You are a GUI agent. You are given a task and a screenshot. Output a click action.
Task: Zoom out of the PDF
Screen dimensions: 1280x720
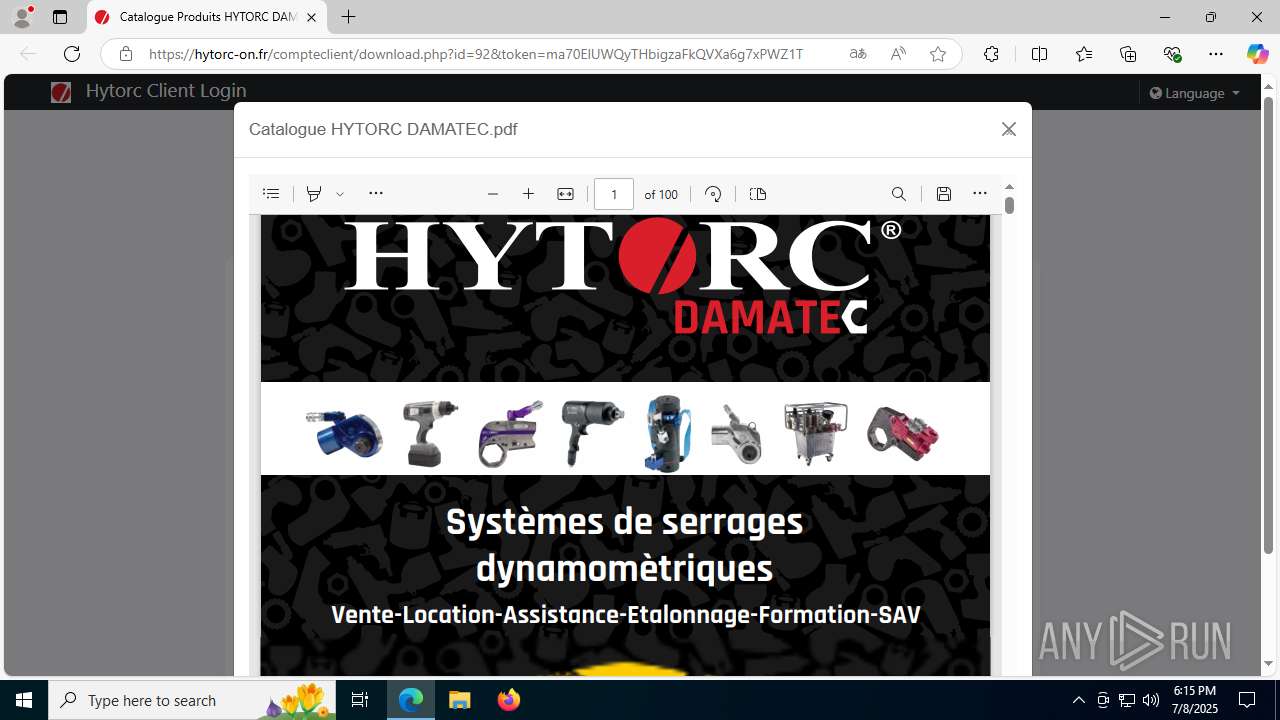(492, 194)
